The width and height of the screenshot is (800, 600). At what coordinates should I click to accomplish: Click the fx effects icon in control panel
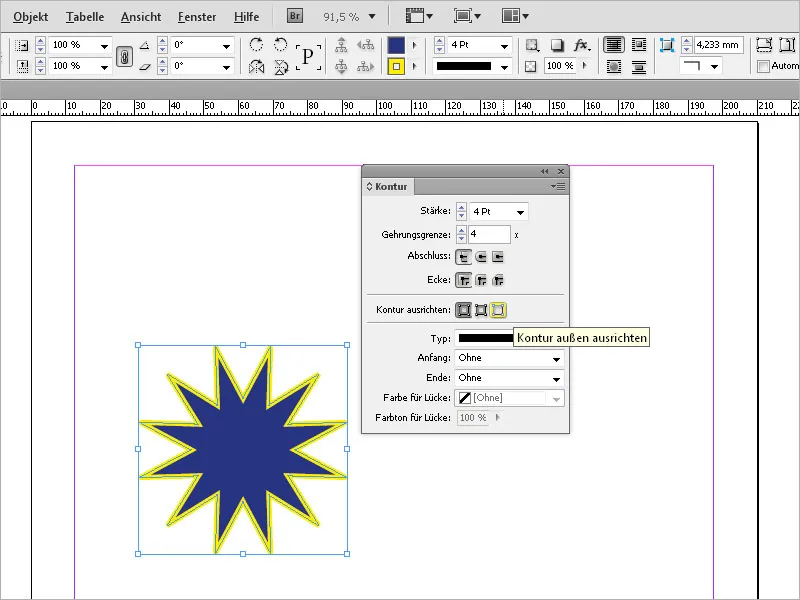coord(581,45)
